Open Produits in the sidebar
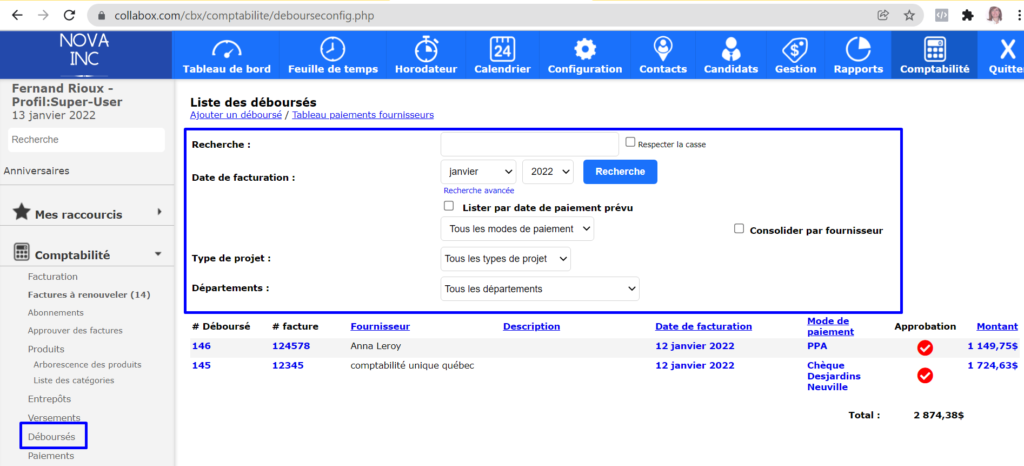 tap(46, 349)
